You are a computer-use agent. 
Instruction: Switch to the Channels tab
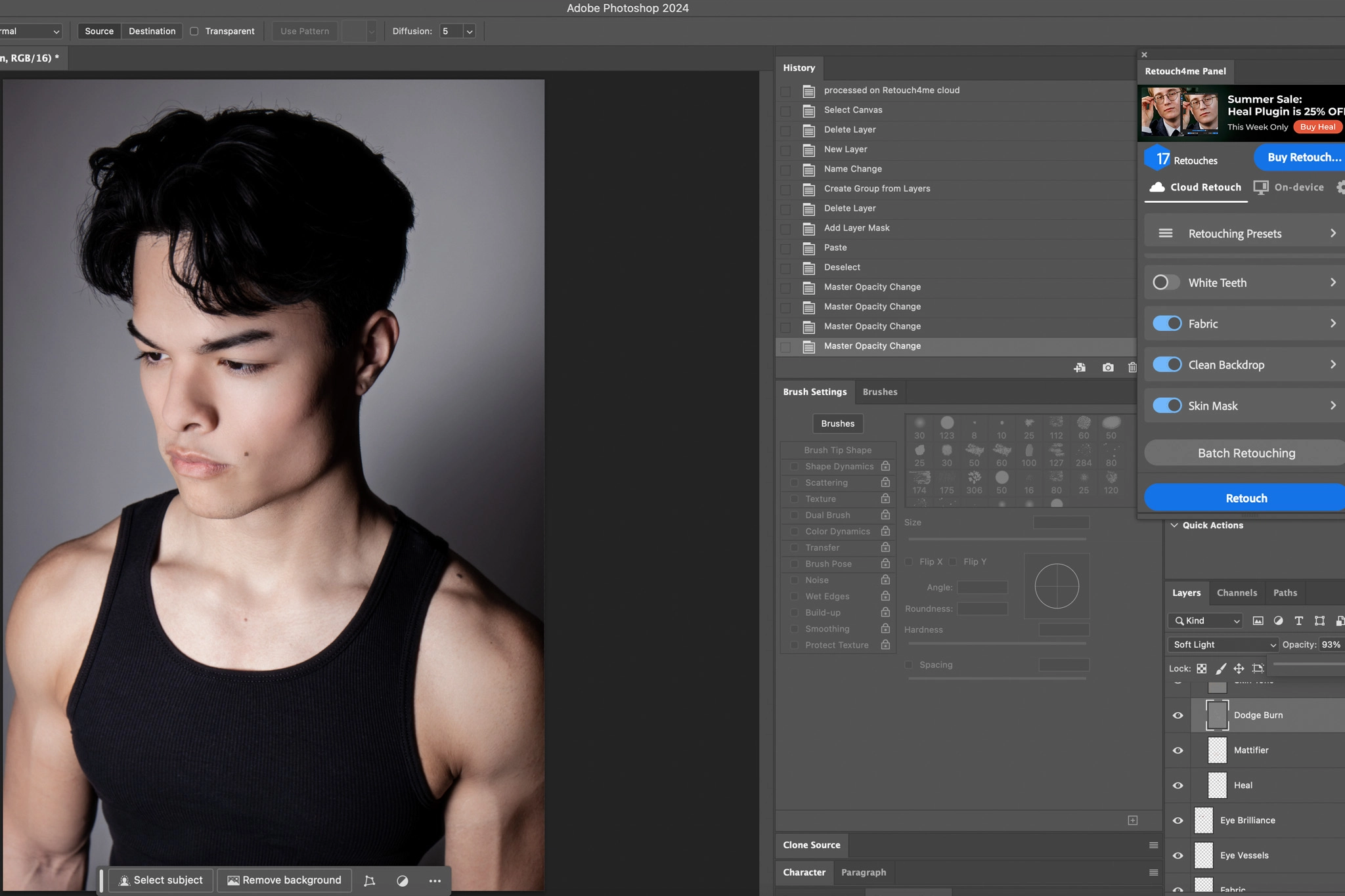[1237, 592]
